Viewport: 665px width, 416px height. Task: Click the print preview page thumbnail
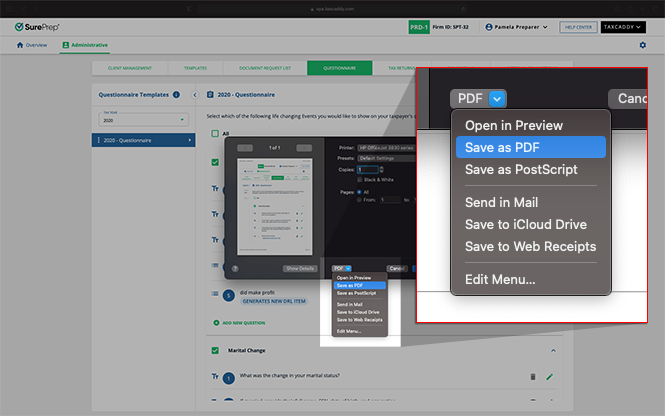(x=275, y=207)
